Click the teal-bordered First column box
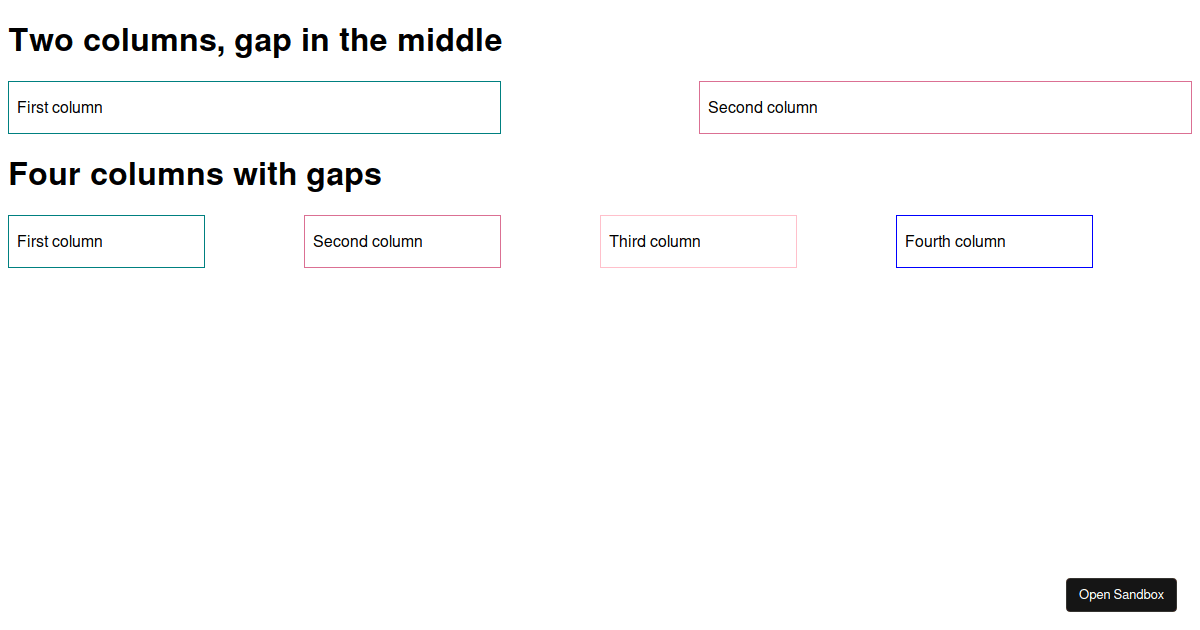This screenshot has width=1200, height=630. click(106, 241)
